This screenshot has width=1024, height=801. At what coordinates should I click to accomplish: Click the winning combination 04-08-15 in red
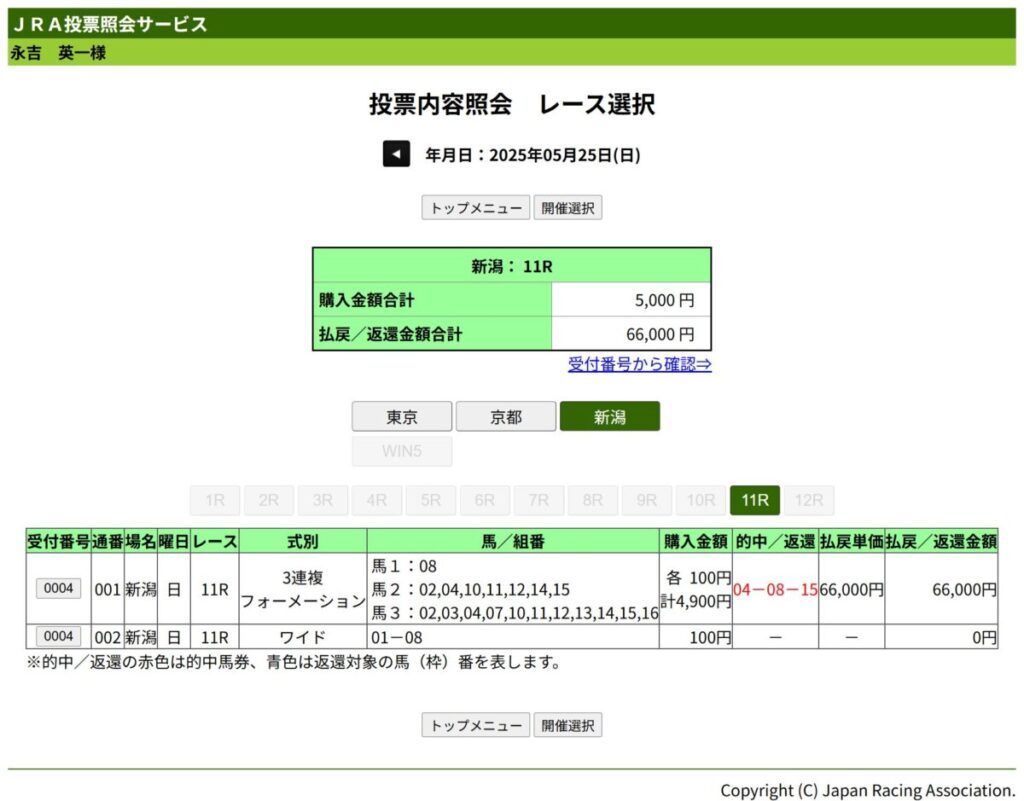pyautogui.click(x=775, y=590)
